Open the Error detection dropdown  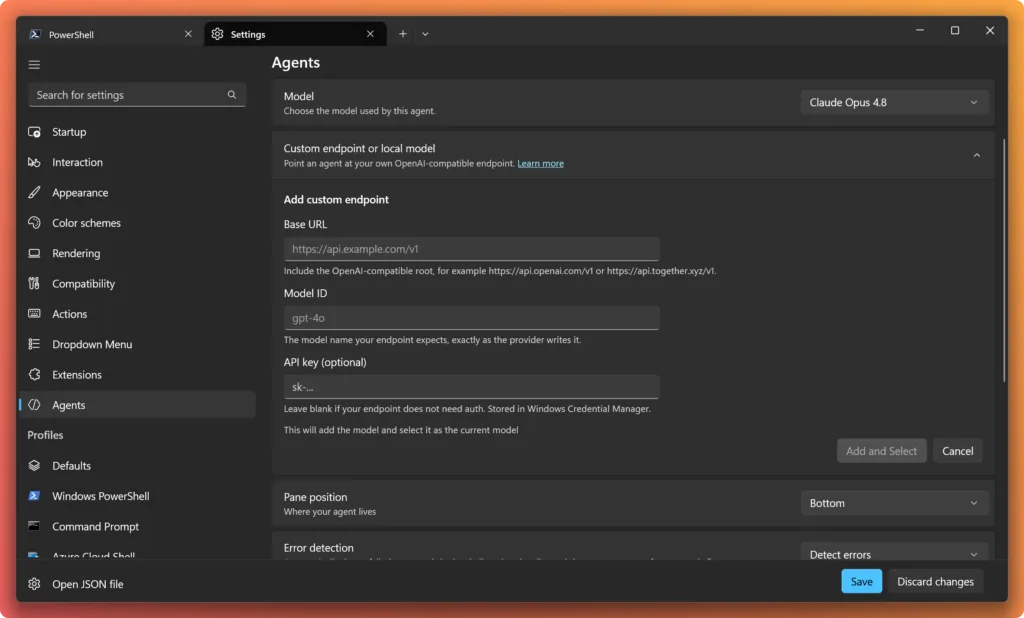coord(894,553)
